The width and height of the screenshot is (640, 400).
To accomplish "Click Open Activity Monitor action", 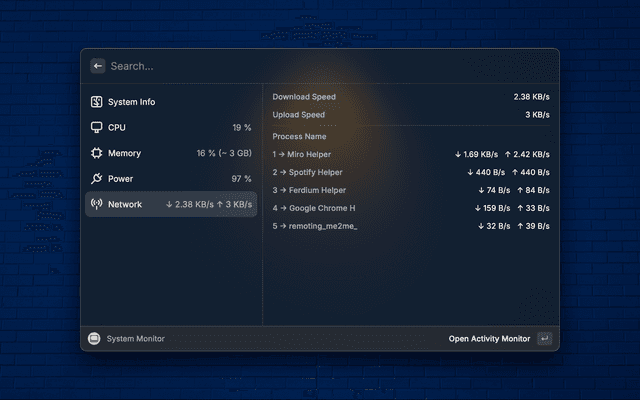I will point(489,339).
